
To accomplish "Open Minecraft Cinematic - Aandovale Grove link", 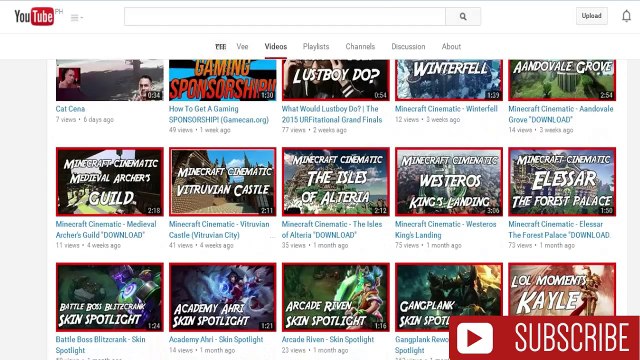I will tap(561, 114).
